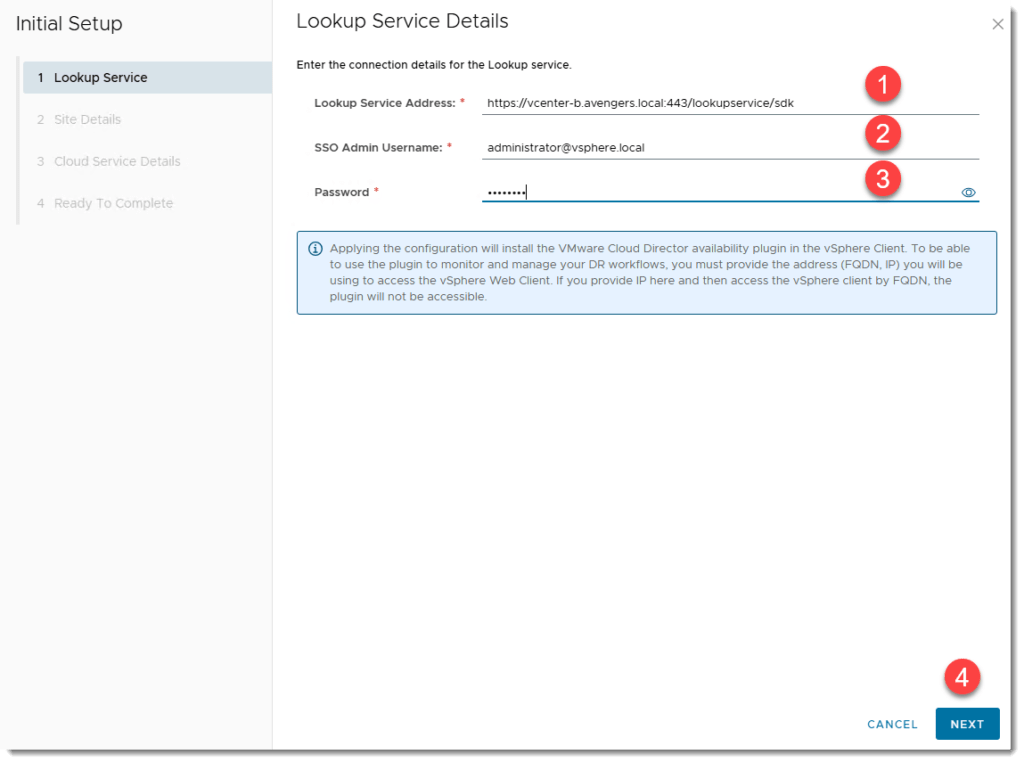The image size is (1024, 763).
Task: Click the SSO Admin Username label
Action: (377, 148)
